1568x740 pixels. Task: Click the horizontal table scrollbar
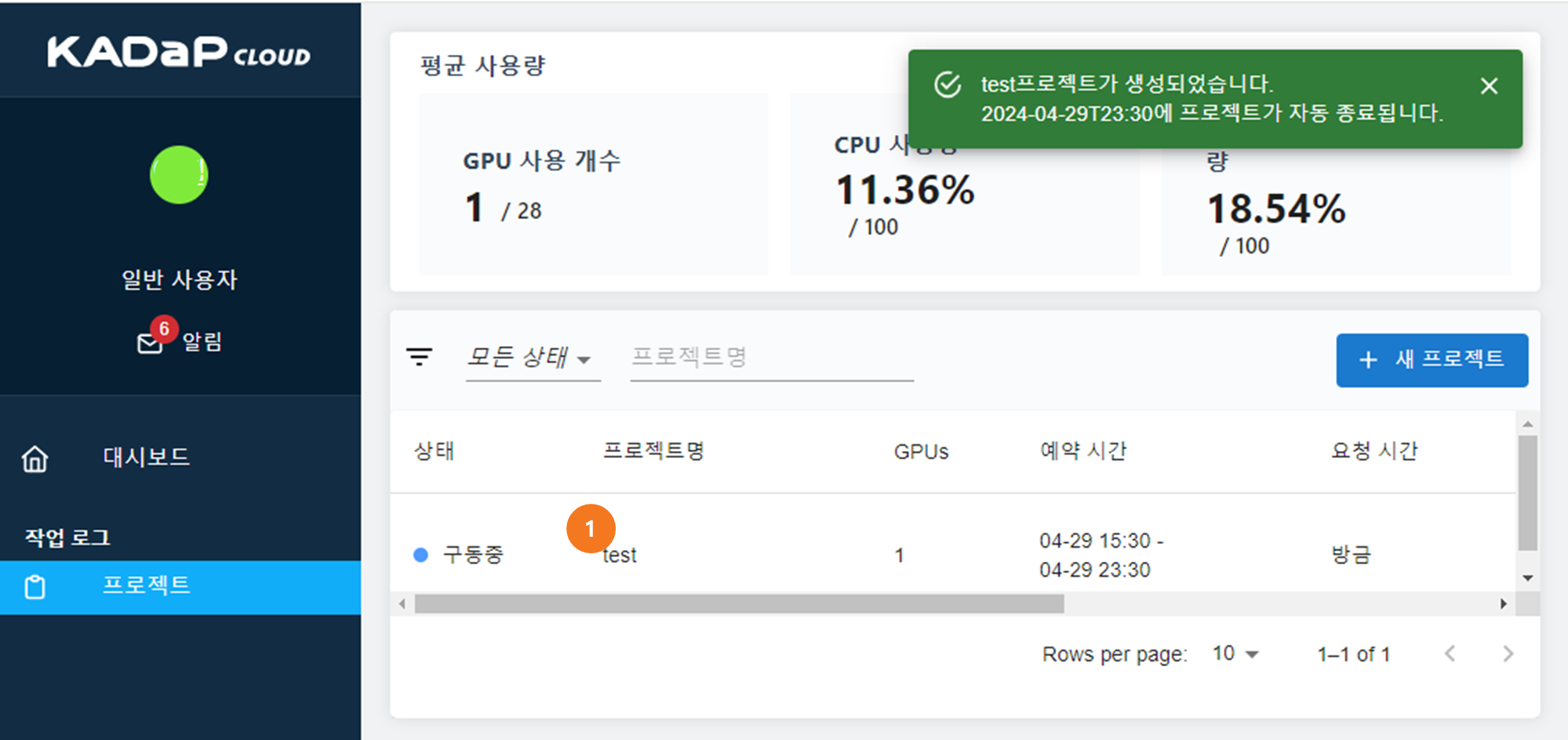pyautogui.click(x=738, y=603)
